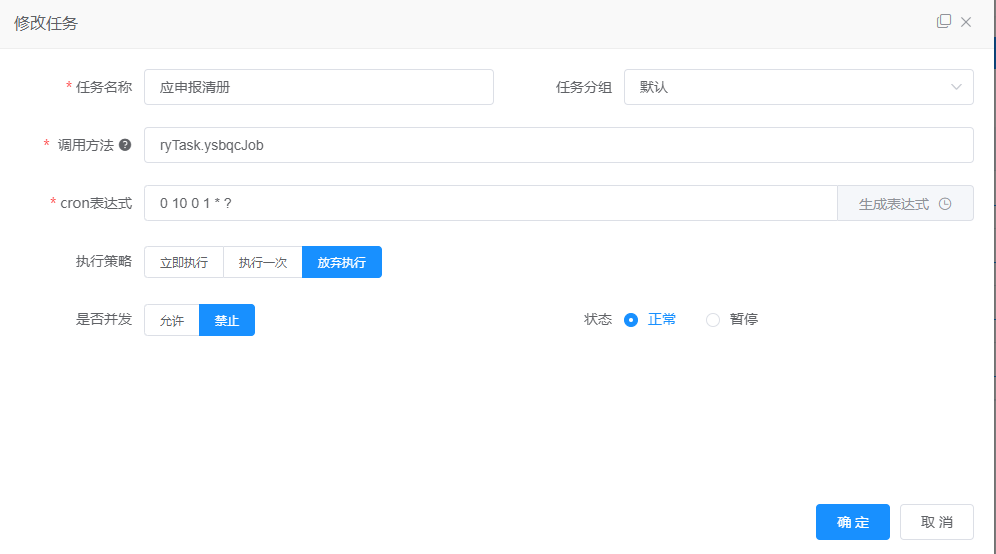The height and width of the screenshot is (554, 996).
Task: Click the 调用方法 input field
Action: point(559,145)
